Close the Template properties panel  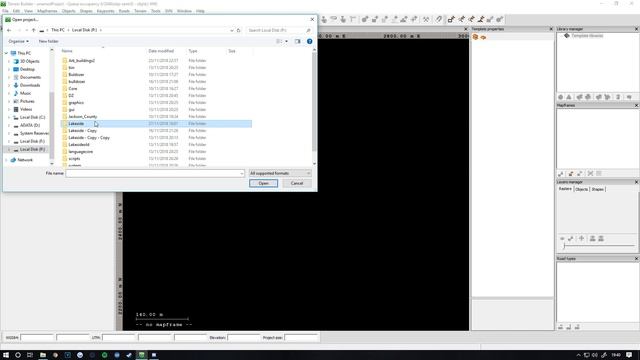tap(551, 29)
